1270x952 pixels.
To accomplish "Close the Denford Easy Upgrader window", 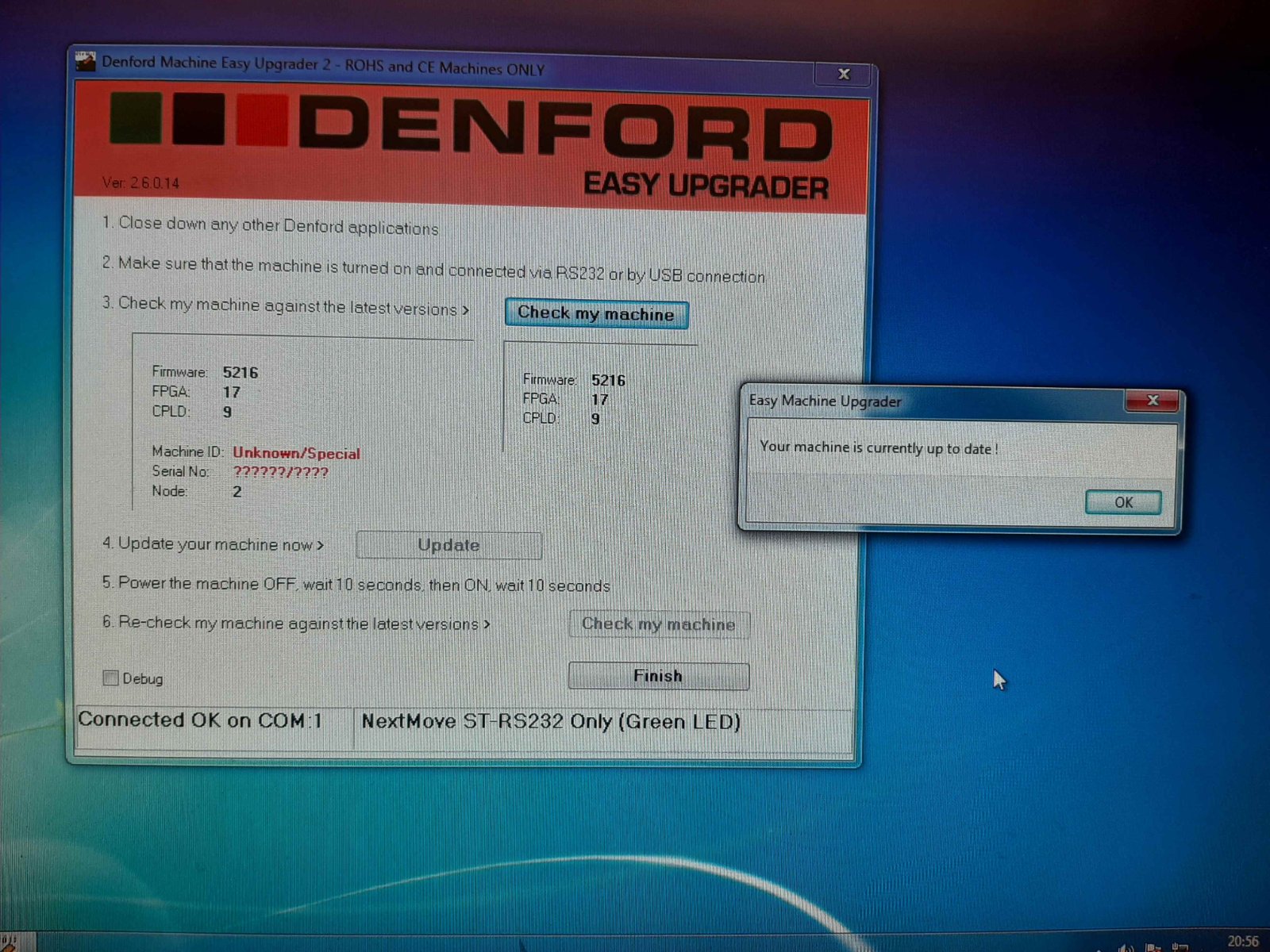I will tap(844, 74).
